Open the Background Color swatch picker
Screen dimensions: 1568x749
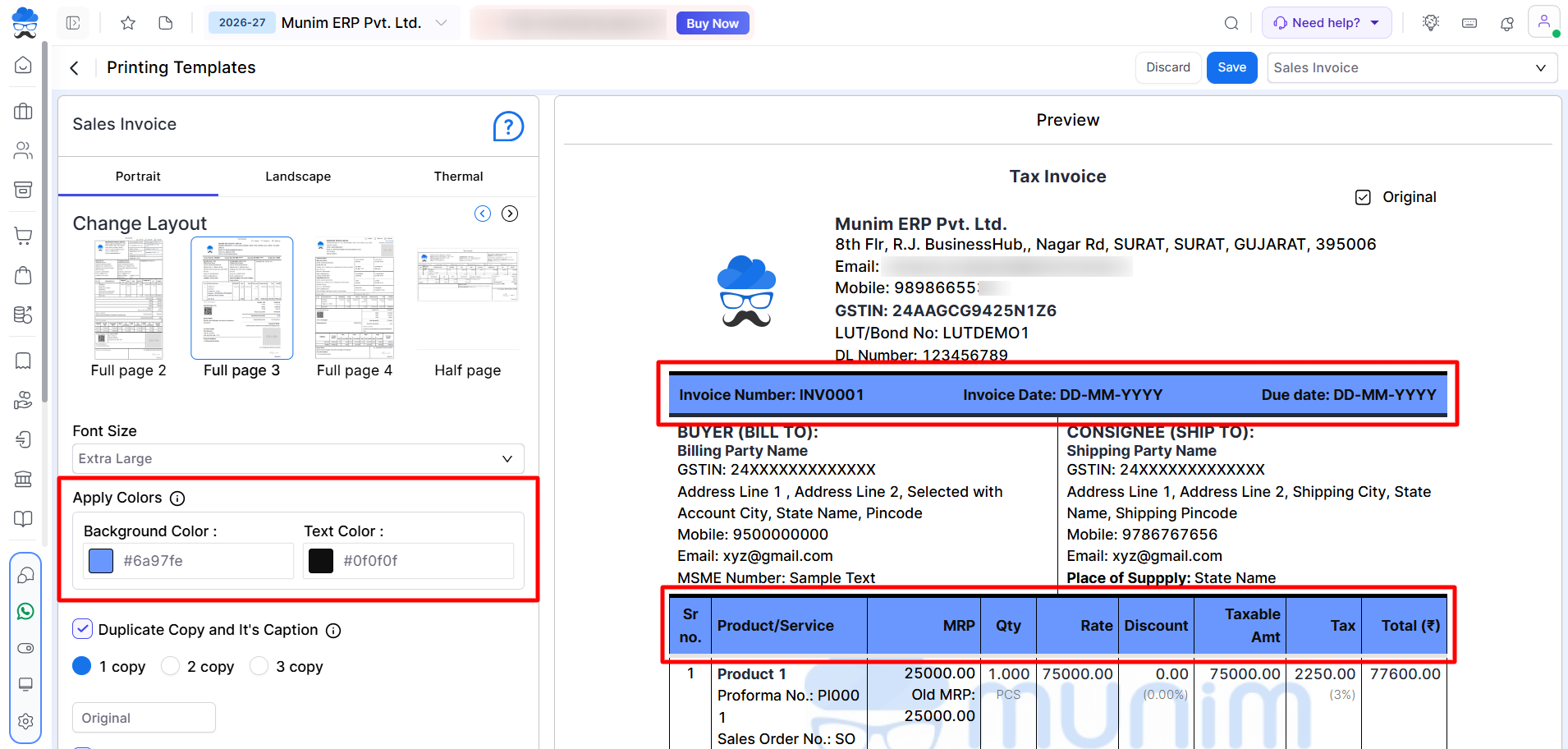(101, 561)
